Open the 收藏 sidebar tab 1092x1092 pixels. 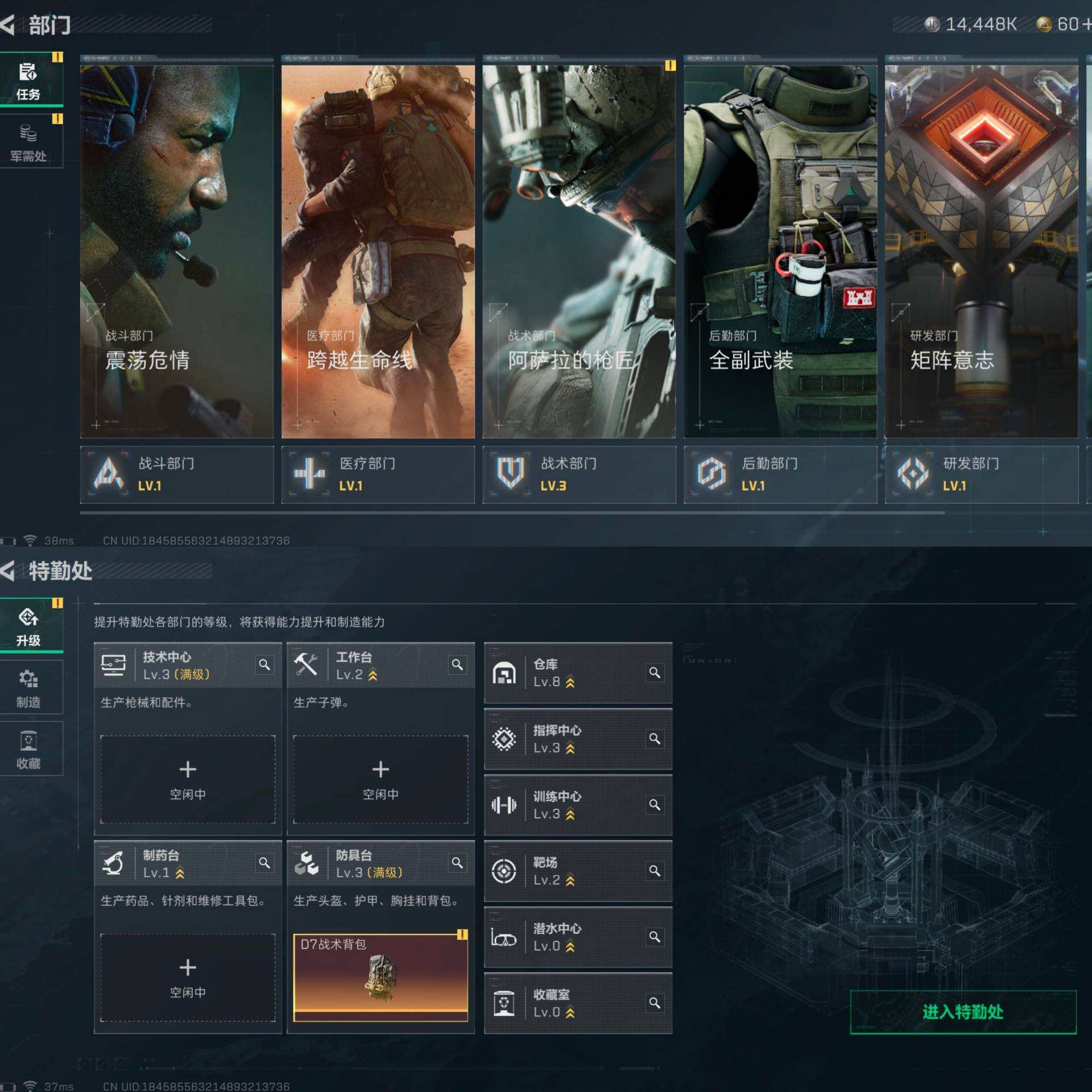pyautogui.click(x=28, y=750)
